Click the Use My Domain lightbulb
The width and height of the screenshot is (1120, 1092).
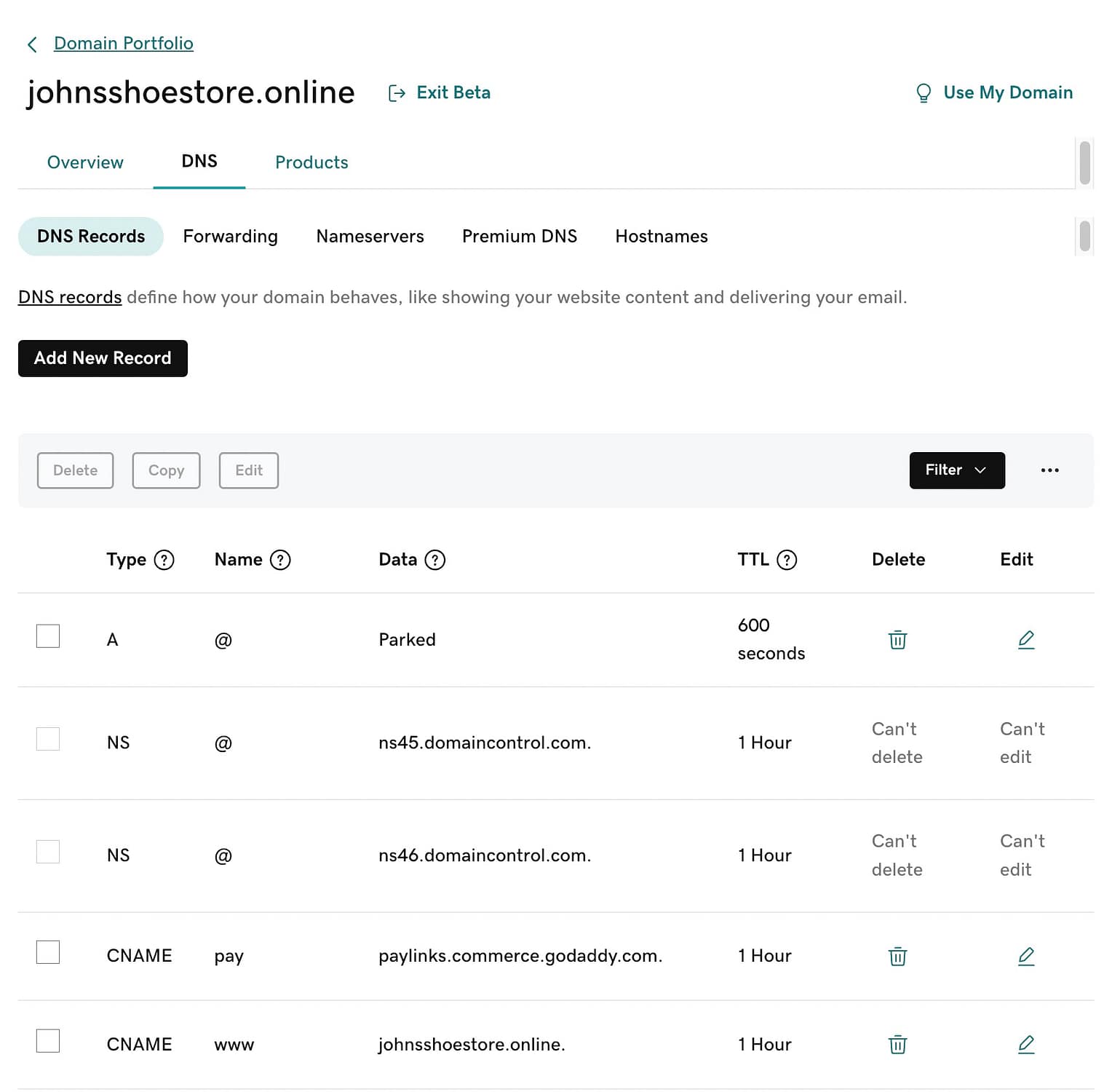pos(923,92)
